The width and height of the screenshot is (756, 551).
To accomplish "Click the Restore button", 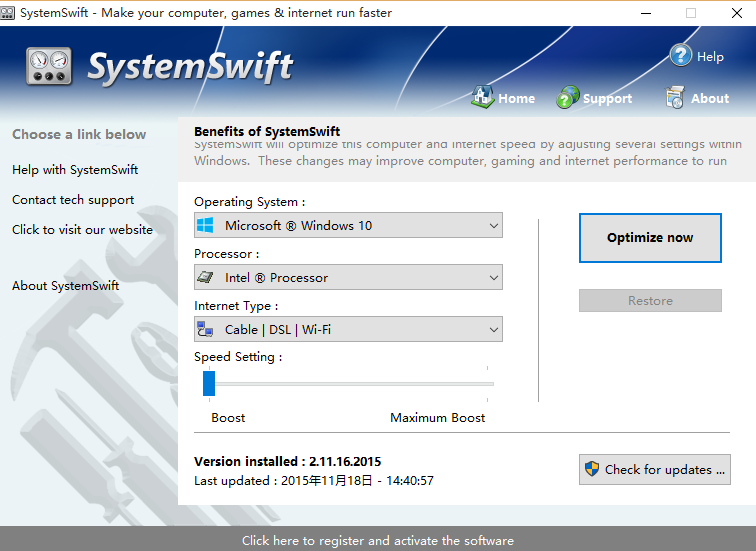I will [650, 301].
